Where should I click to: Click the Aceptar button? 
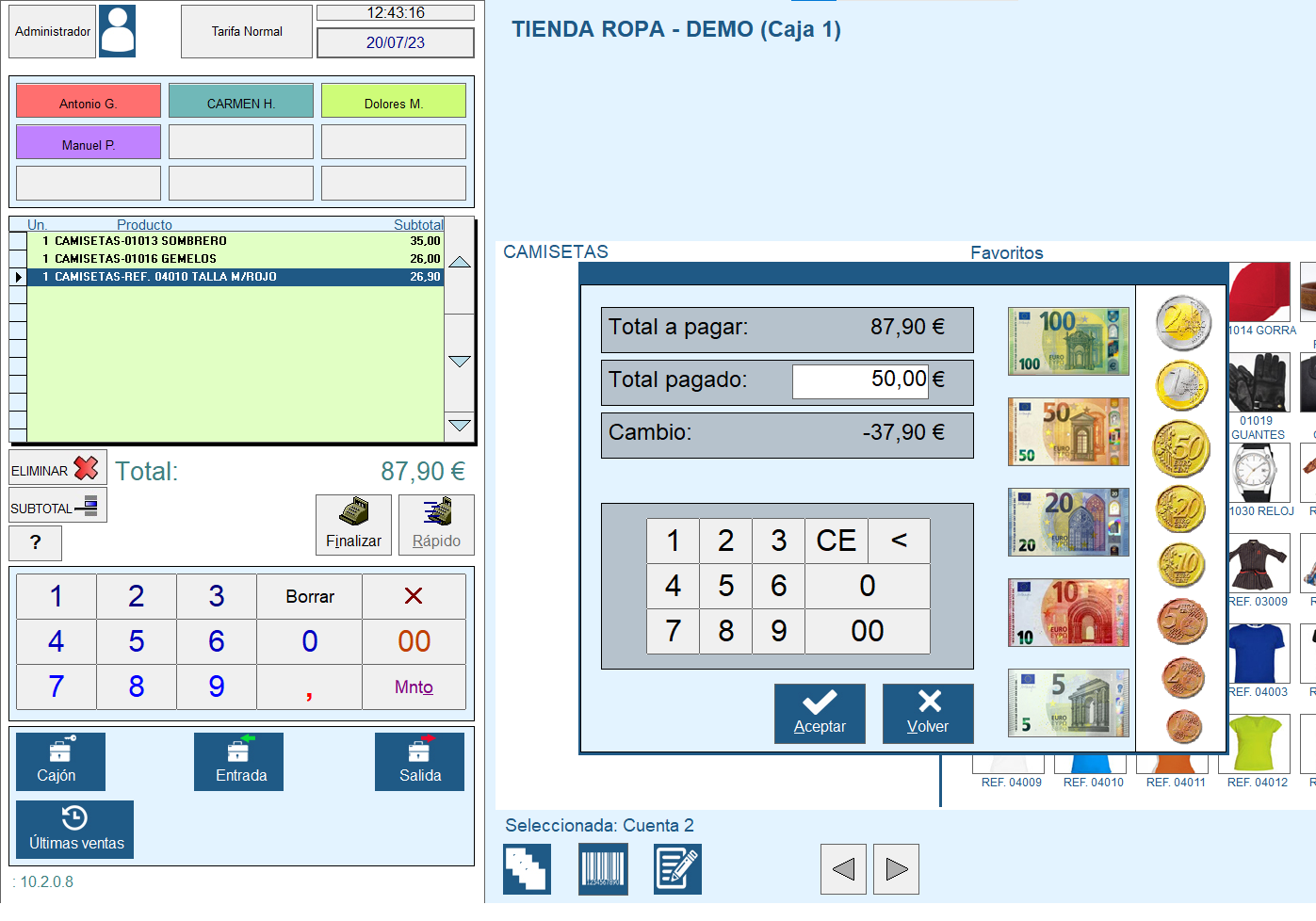820,714
